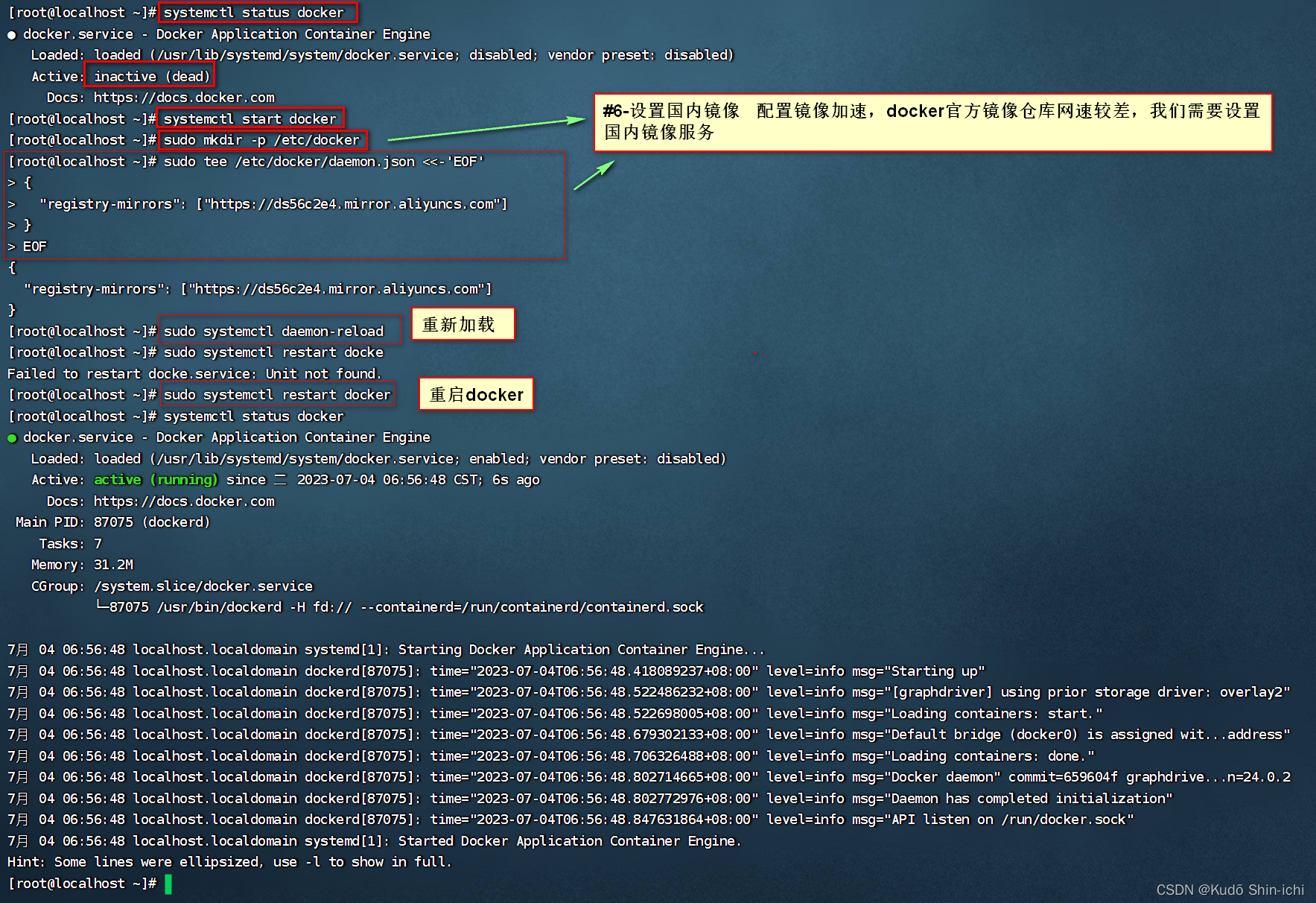1316x903 pixels.
Task: Click the green-dot 'docker.service' header line
Action: coord(219,437)
